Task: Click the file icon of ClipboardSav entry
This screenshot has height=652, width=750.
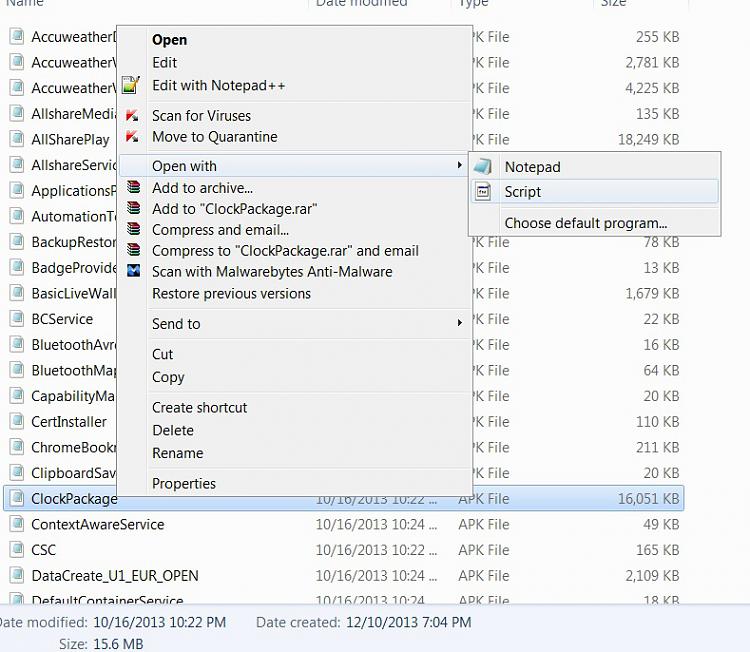Action: tap(17, 472)
